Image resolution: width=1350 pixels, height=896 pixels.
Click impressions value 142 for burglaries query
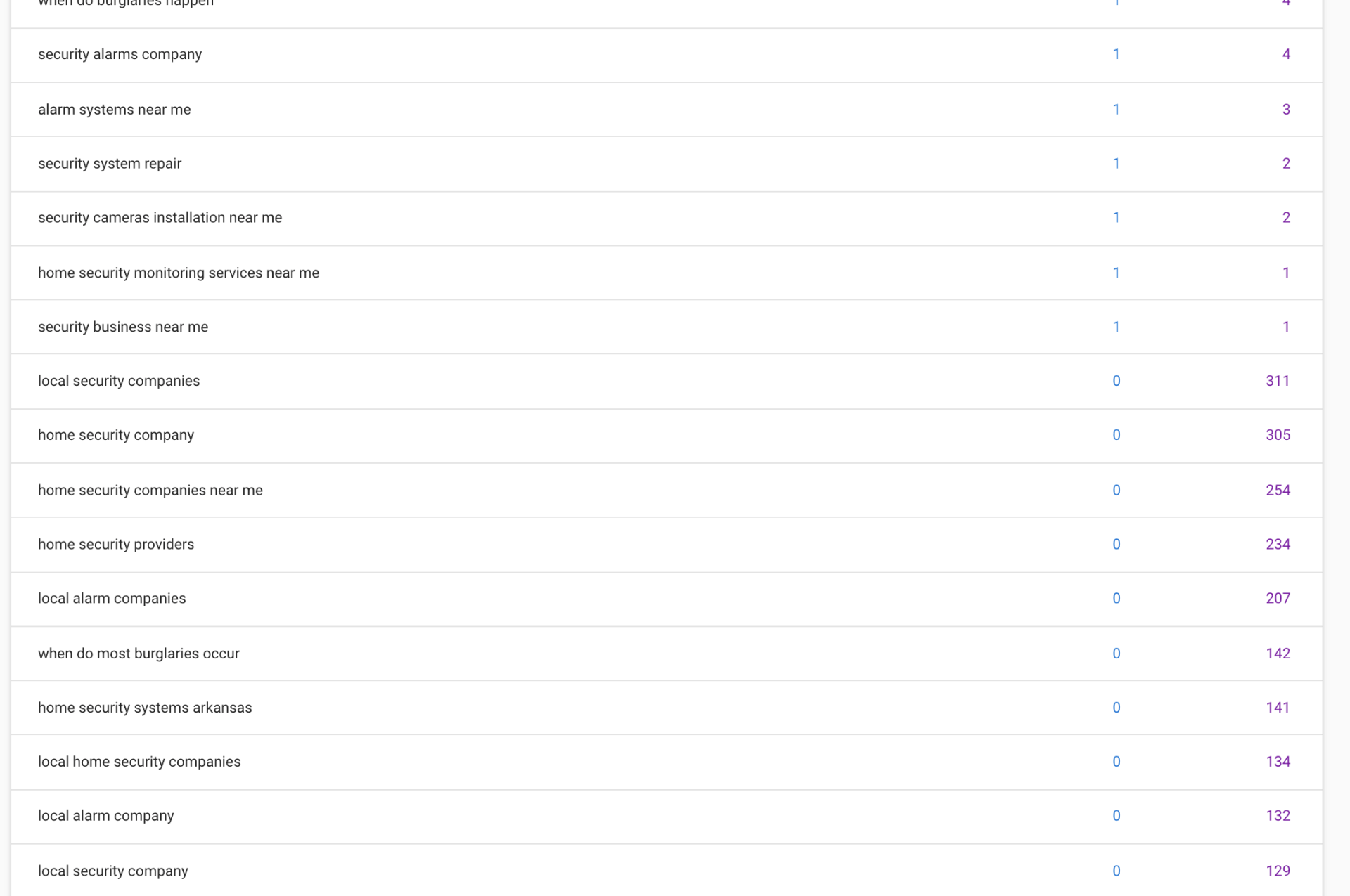tap(1277, 654)
